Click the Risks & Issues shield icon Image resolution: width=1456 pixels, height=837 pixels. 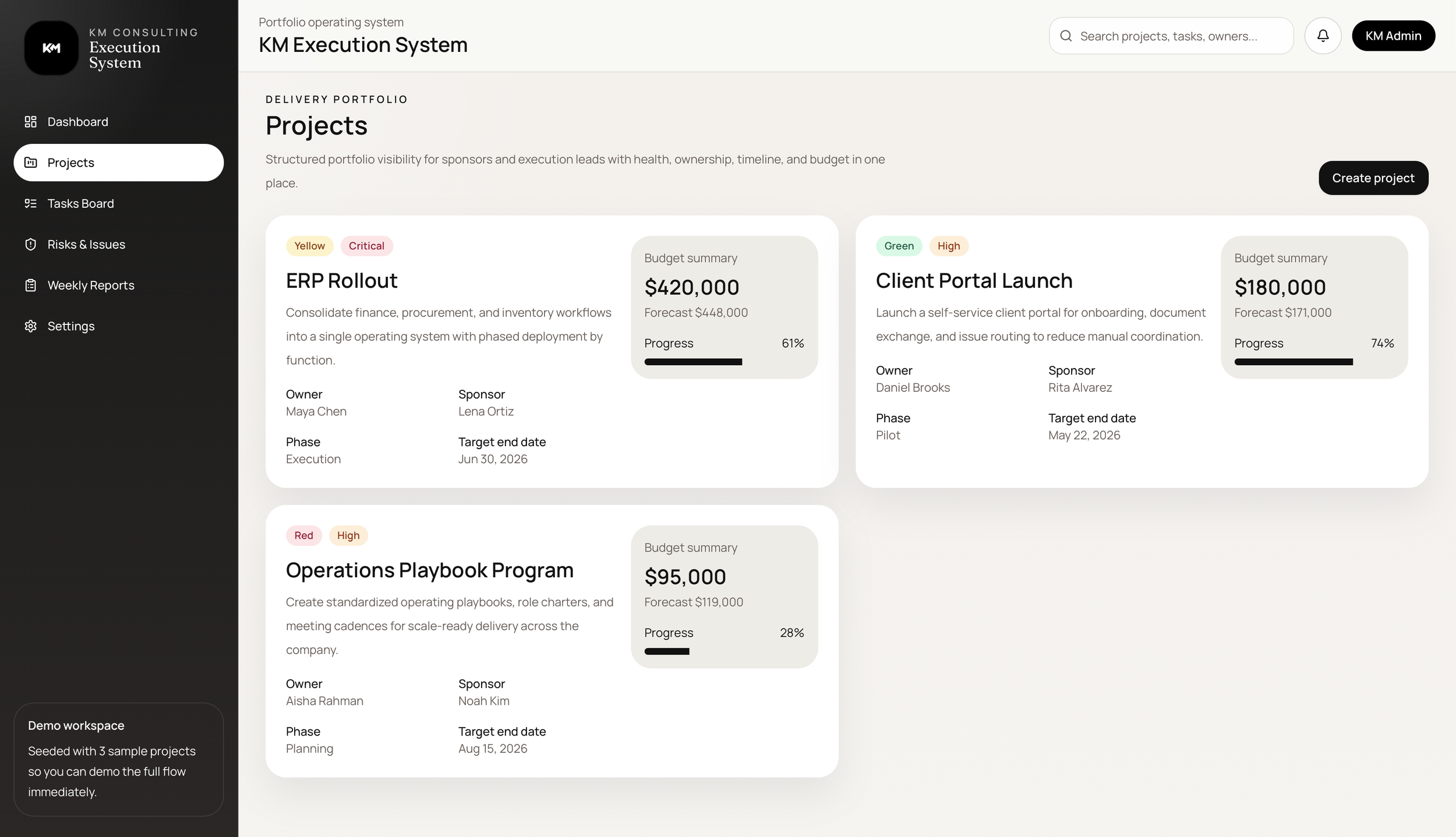tap(31, 244)
